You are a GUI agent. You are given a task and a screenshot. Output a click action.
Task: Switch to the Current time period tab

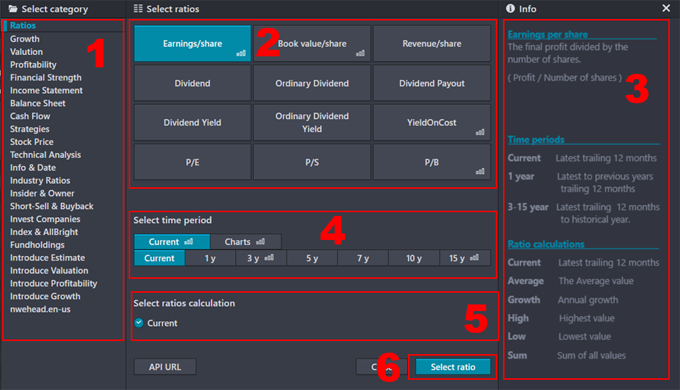tap(172, 242)
